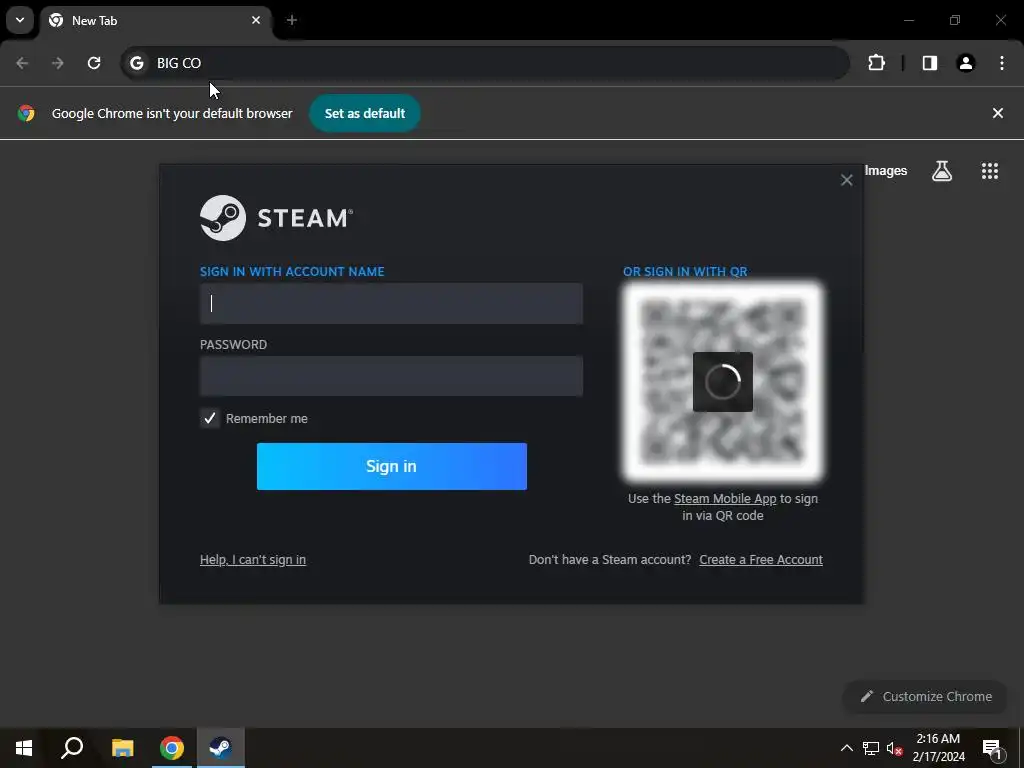Click the PASSWORD label
Image resolution: width=1024 pixels, height=768 pixels.
tap(233, 345)
